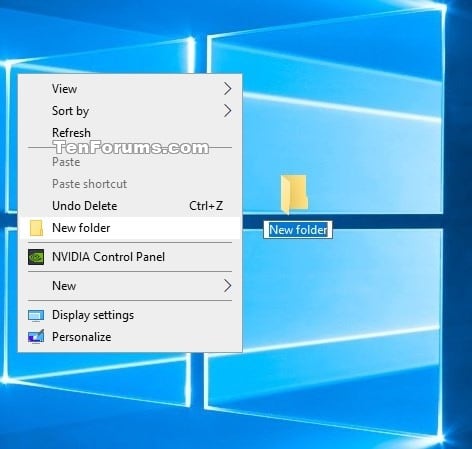Expand the New submenu chevron
Image resolution: width=472 pixels, height=449 pixels.
227,286
